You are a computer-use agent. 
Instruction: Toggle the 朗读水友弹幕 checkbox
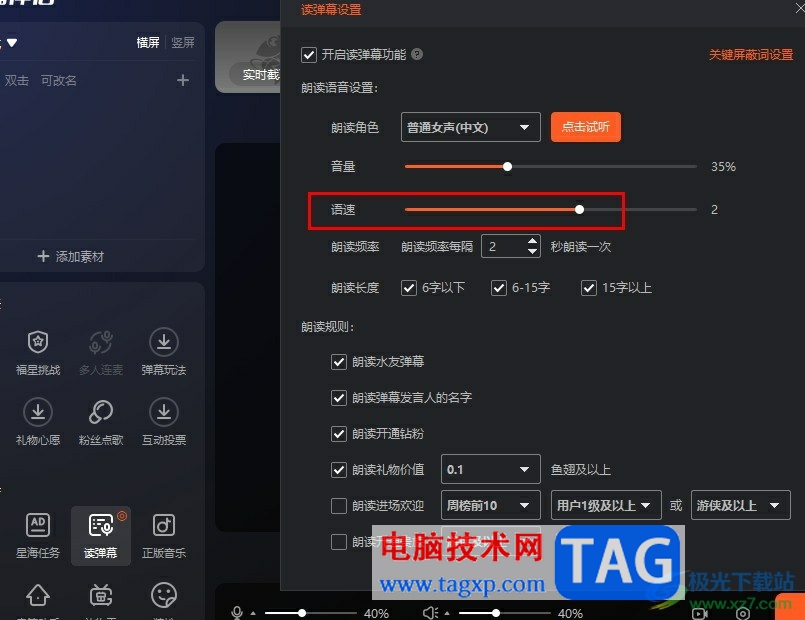click(339, 362)
